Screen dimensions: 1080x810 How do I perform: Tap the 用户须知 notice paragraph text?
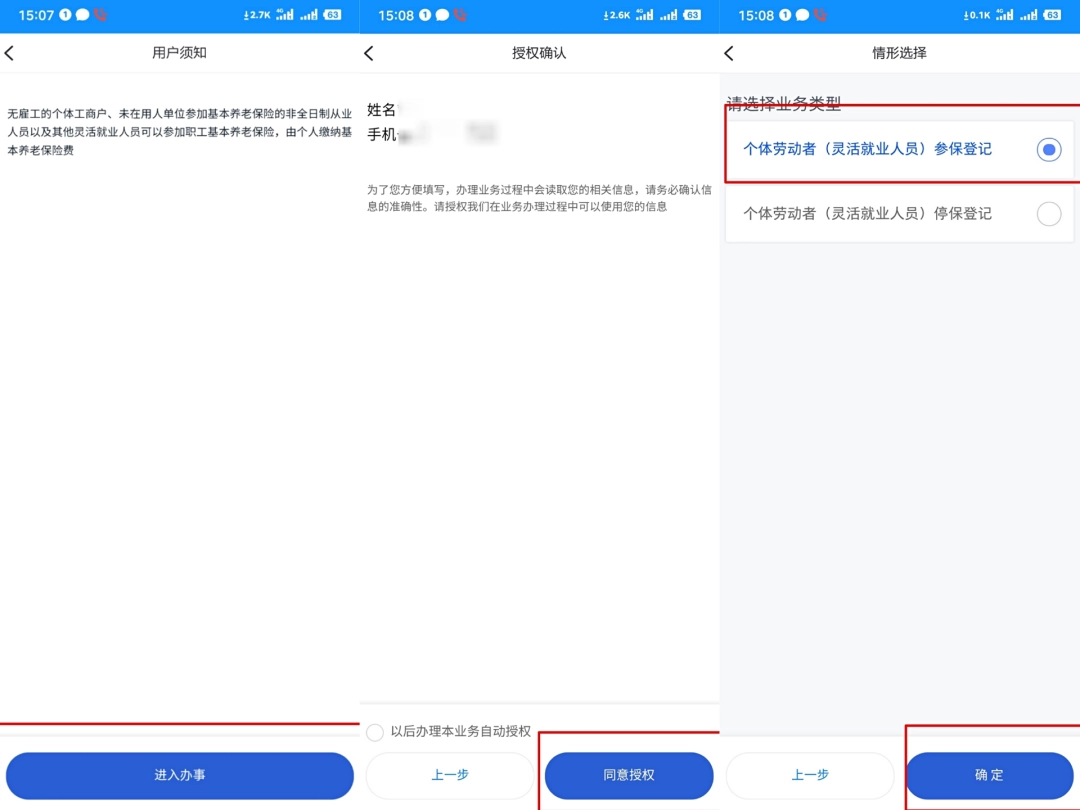tap(180, 133)
